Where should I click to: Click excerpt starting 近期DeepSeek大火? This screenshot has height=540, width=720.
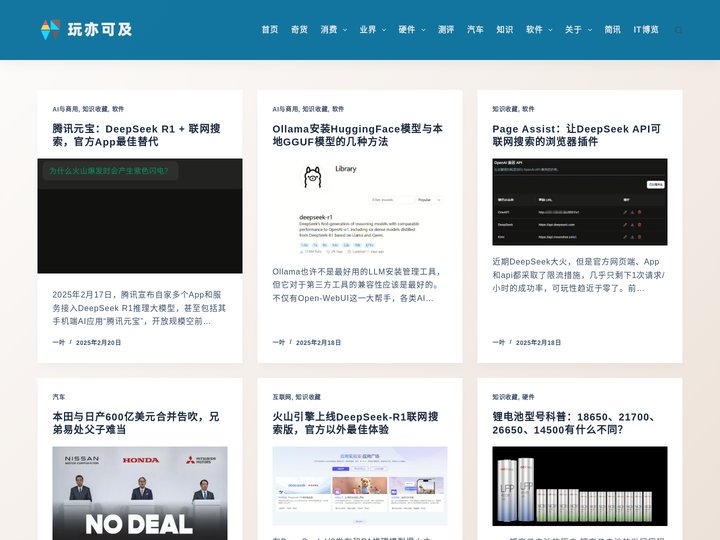[578, 275]
